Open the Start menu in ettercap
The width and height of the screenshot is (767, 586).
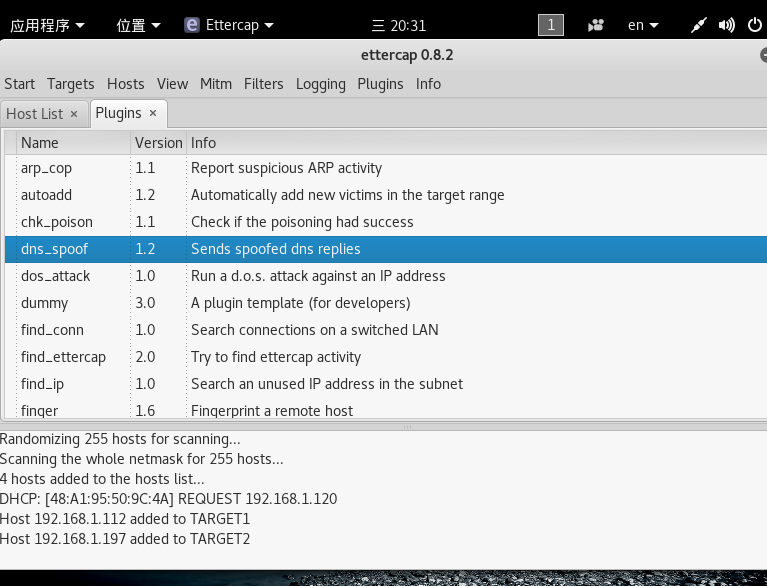[20, 84]
